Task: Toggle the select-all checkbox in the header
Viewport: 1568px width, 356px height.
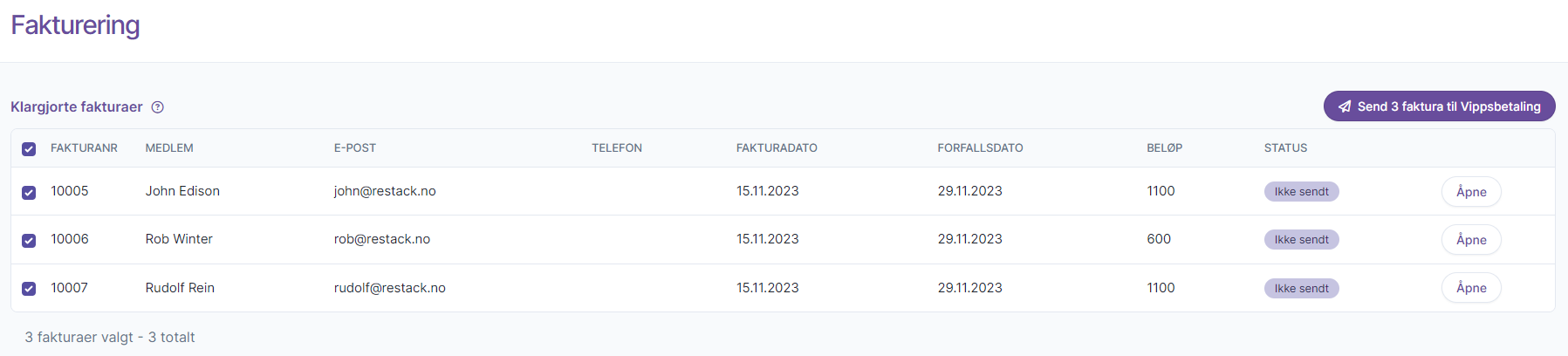Action: pos(29,149)
